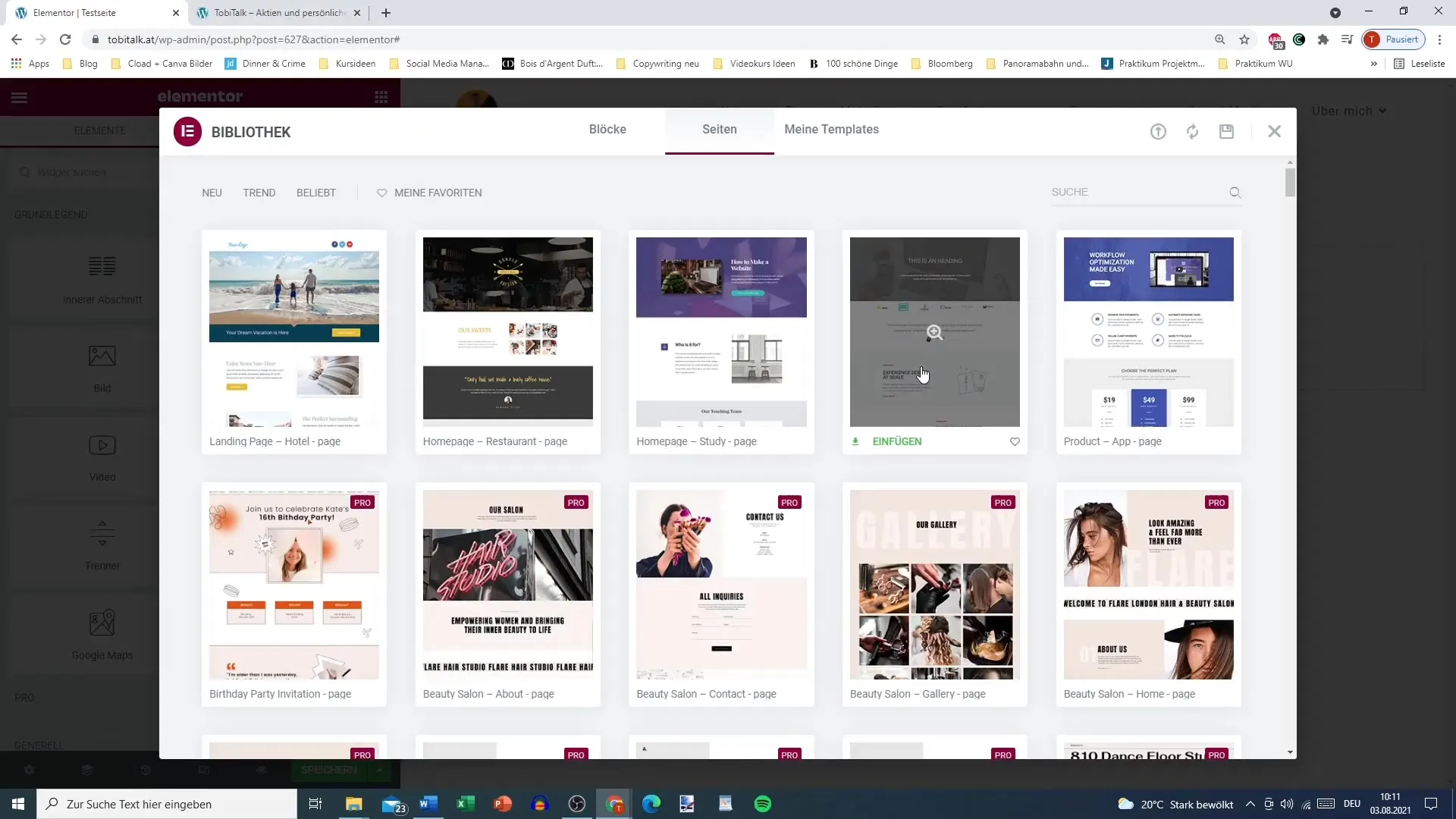This screenshot has width=1456, height=819.
Task: Switch to the Seiten tab
Action: (719, 130)
